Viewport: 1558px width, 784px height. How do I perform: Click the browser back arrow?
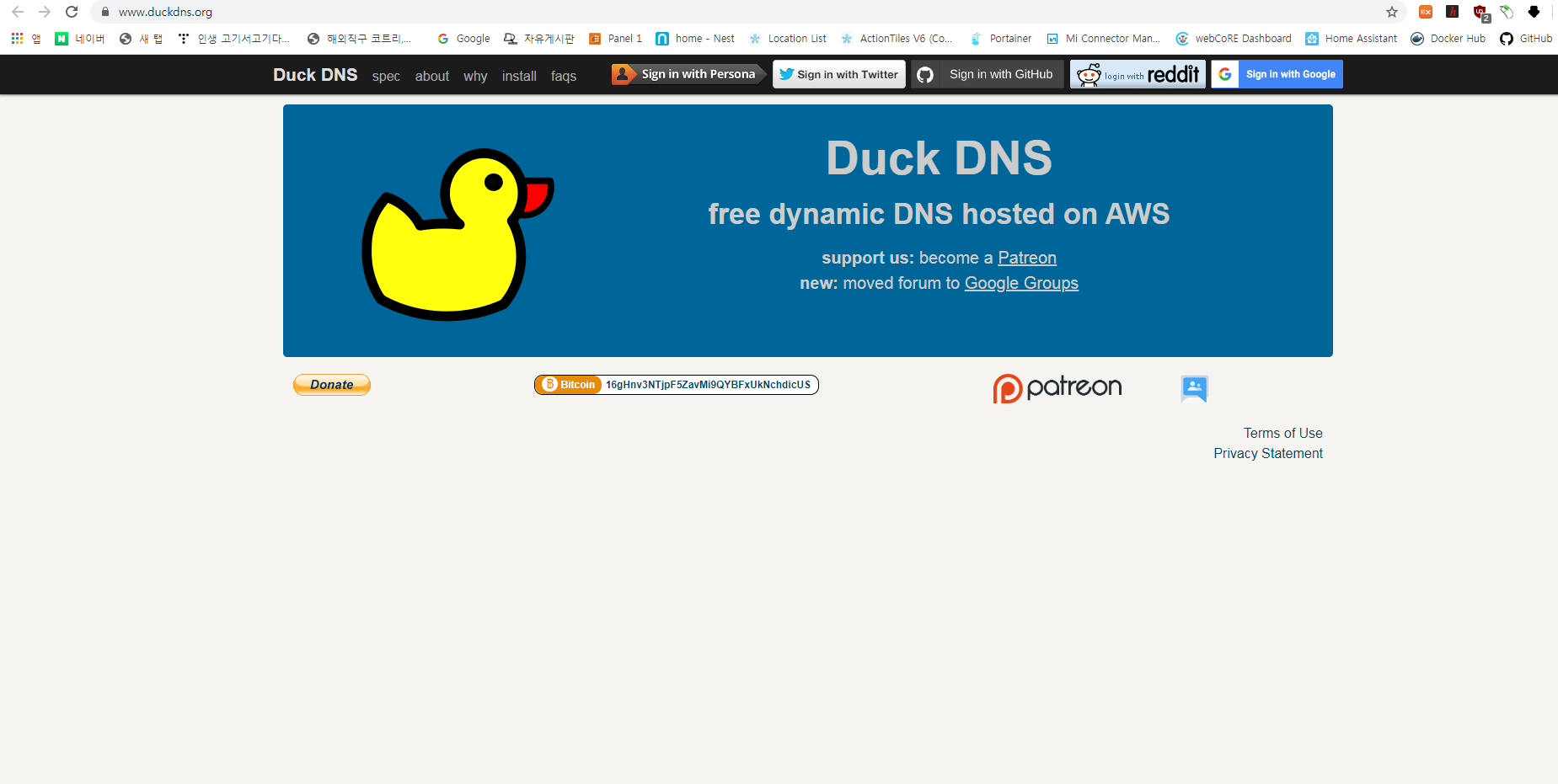(x=18, y=12)
